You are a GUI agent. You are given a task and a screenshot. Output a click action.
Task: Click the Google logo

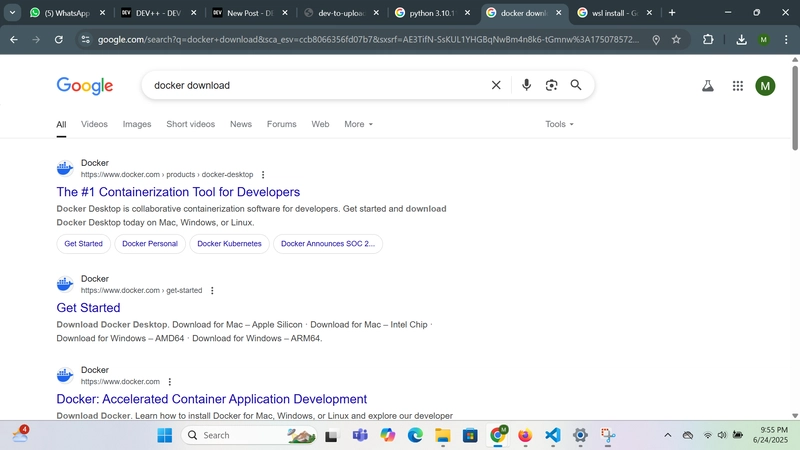[85, 86]
